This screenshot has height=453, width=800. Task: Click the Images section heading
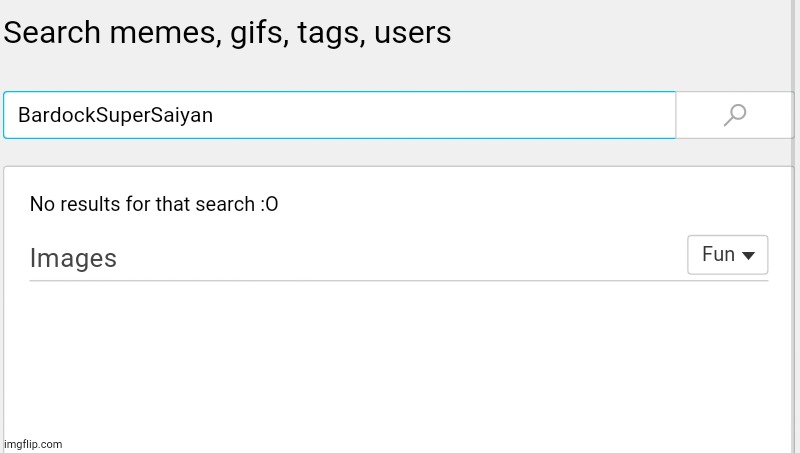click(x=73, y=258)
